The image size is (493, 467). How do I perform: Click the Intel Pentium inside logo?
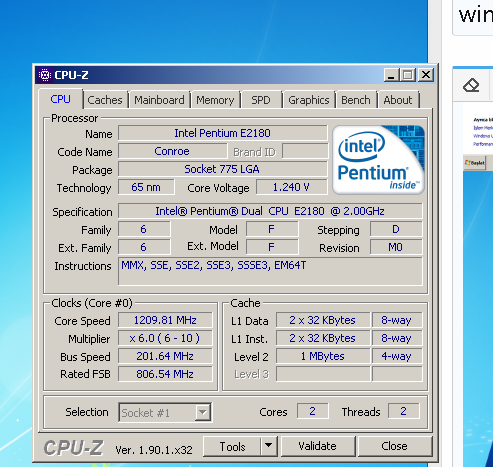pos(378,160)
